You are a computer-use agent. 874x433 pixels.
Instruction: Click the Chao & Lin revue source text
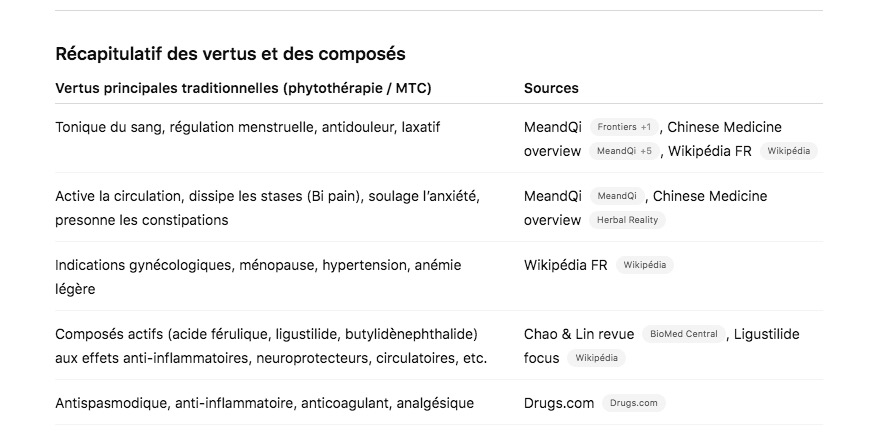coord(579,334)
